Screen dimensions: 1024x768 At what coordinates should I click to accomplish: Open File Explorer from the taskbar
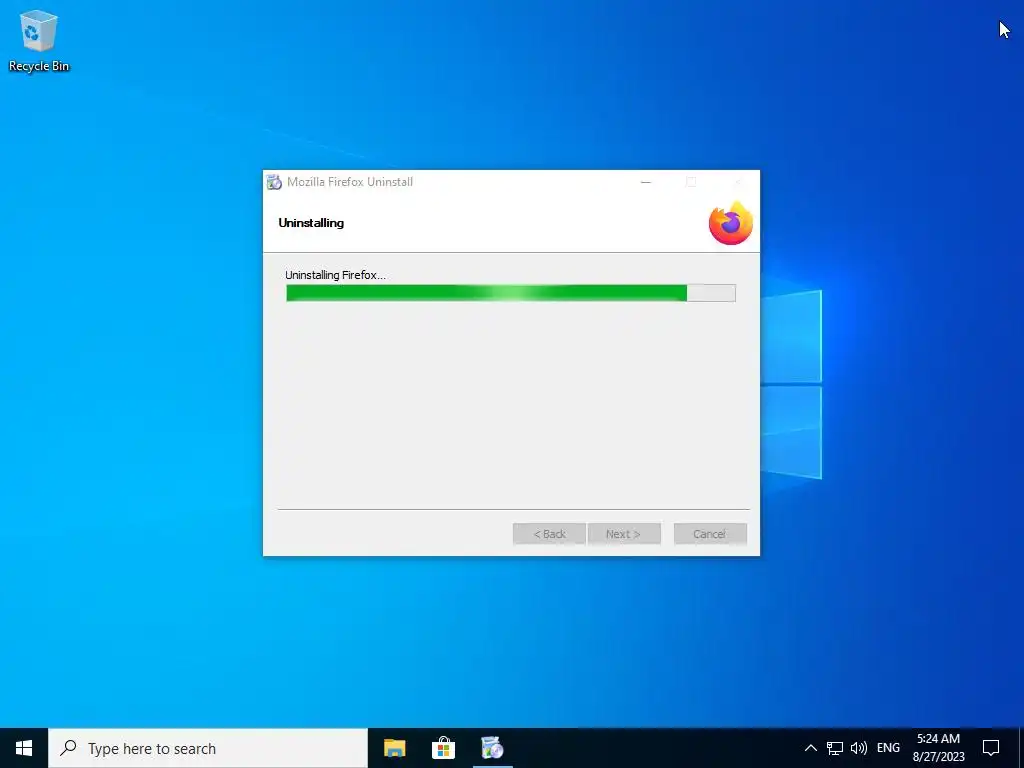(x=394, y=748)
